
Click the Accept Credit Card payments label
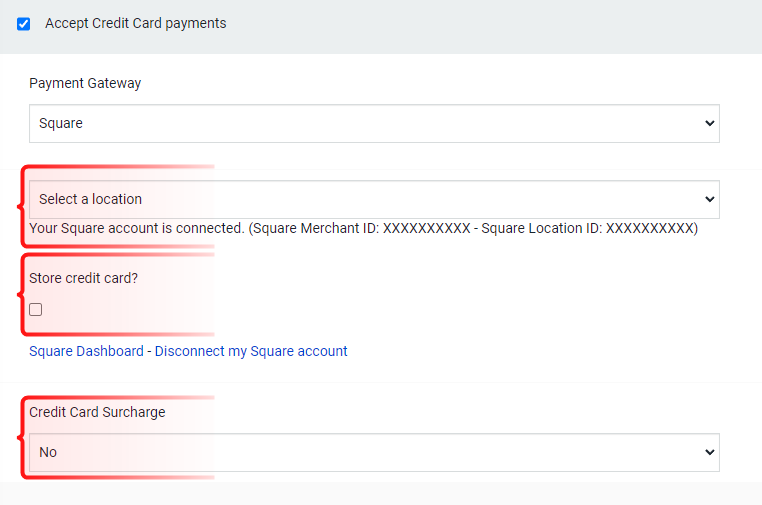pyautogui.click(x=136, y=23)
